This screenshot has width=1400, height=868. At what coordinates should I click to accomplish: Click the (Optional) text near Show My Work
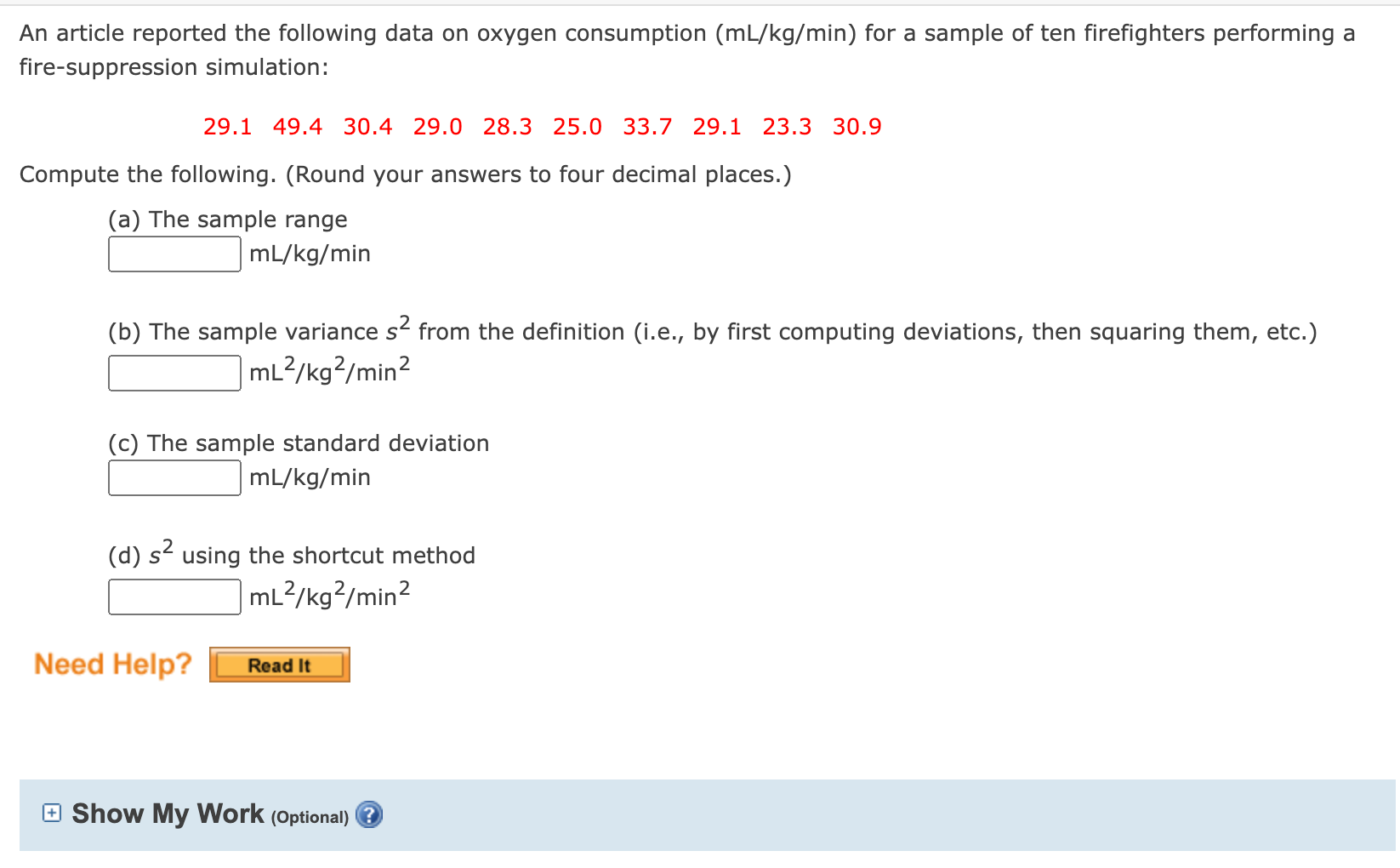click(x=309, y=816)
